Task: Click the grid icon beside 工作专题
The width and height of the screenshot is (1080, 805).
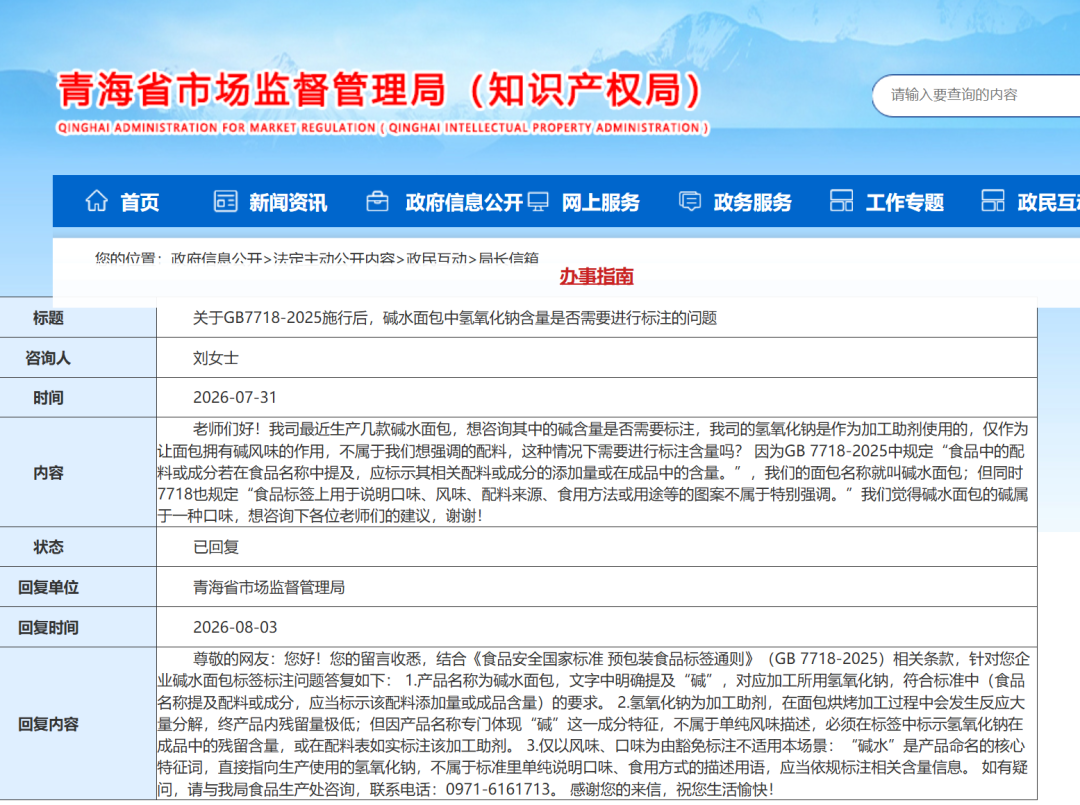Action: 841,201
